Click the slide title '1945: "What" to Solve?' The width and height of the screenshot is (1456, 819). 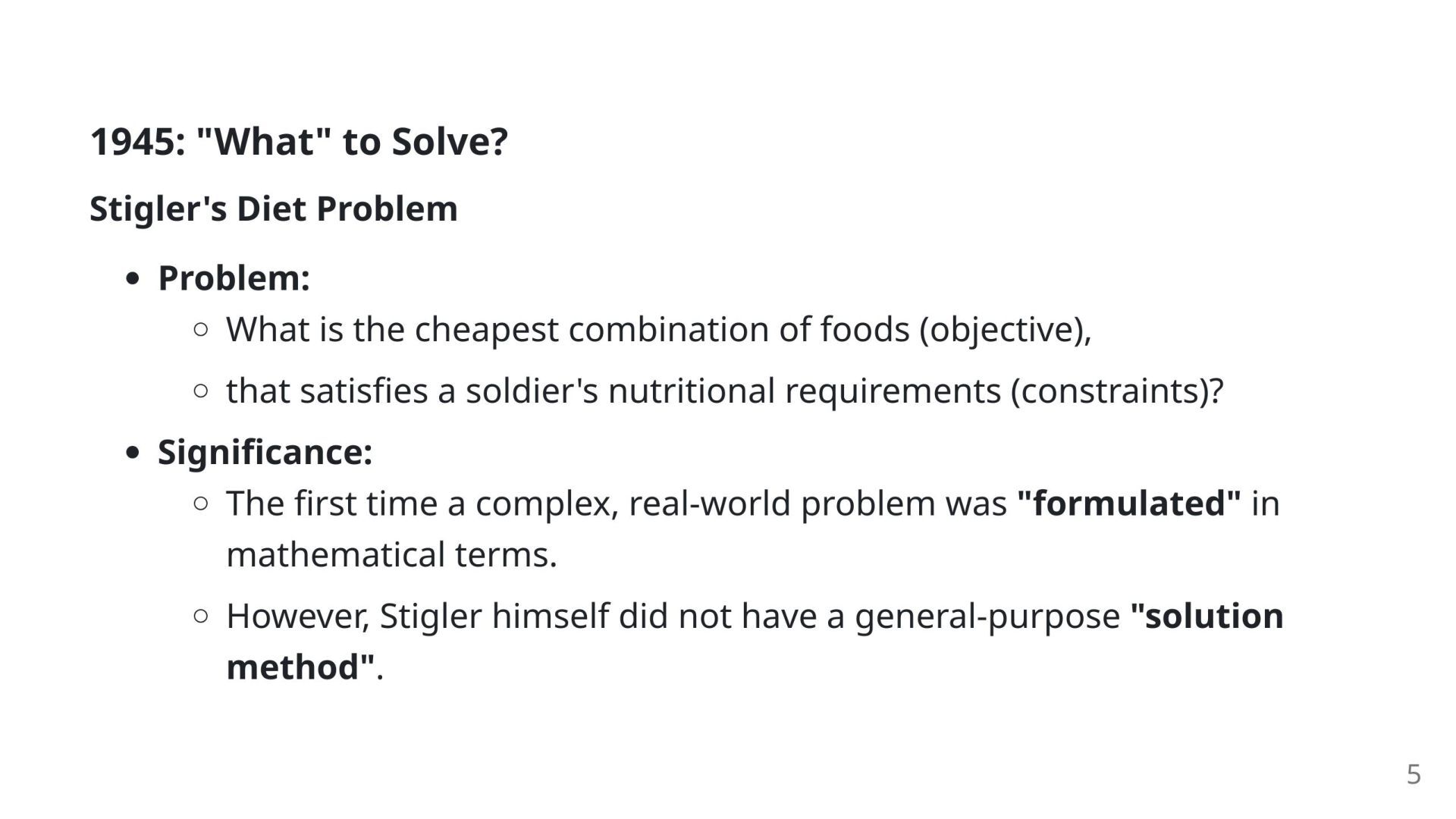point(299,142)
